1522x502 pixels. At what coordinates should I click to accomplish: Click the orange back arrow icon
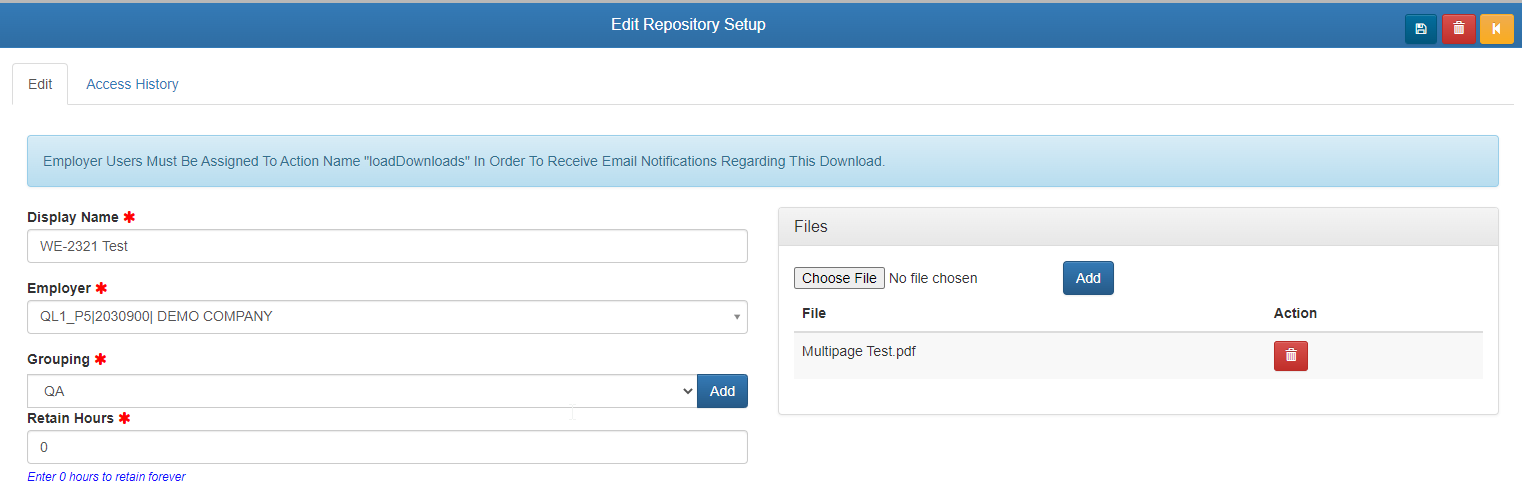pyautogui.click(x=1496, y=29)
